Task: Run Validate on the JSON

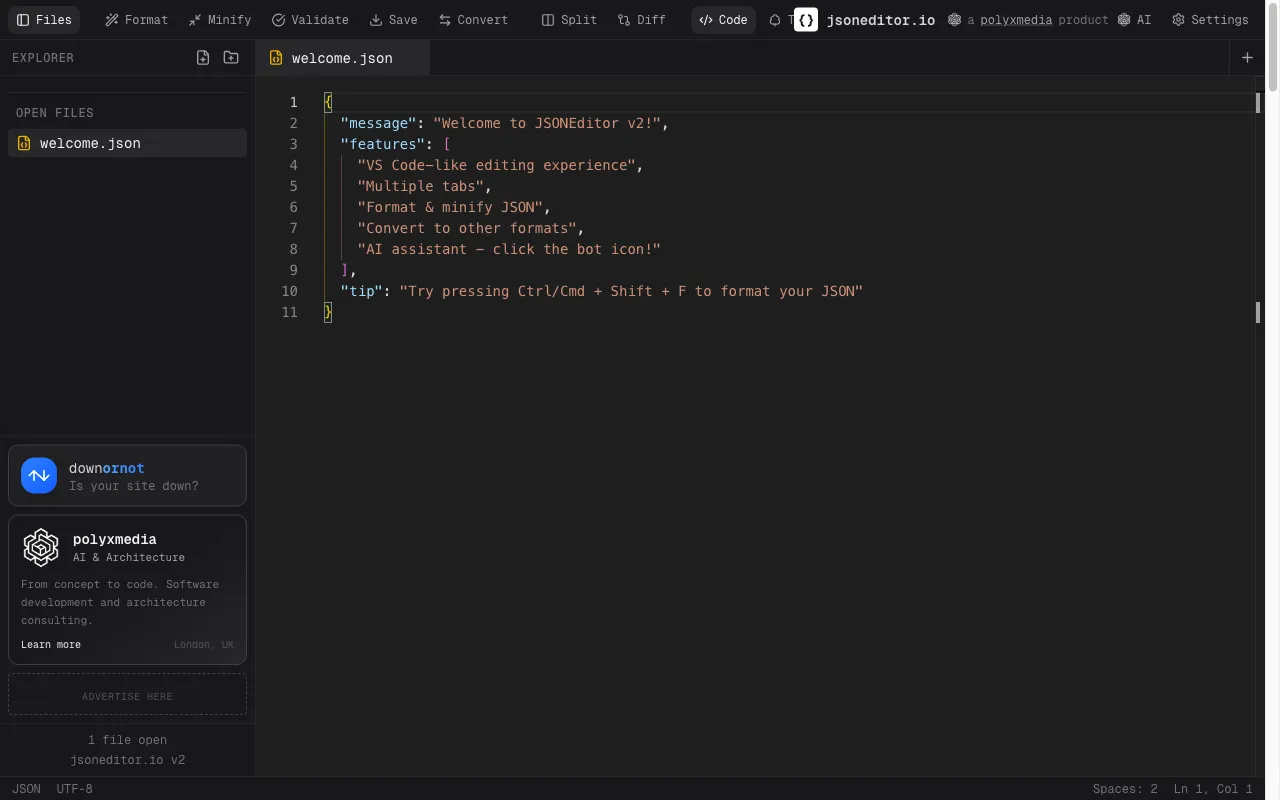Action: [x=310, y=20]
